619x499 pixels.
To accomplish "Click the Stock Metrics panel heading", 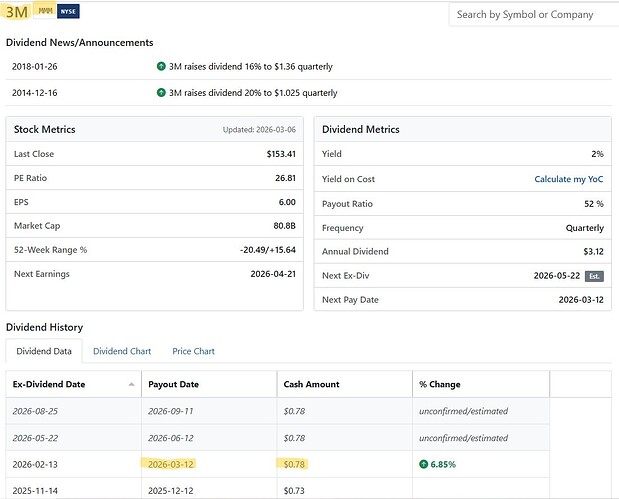I will 45,129.
